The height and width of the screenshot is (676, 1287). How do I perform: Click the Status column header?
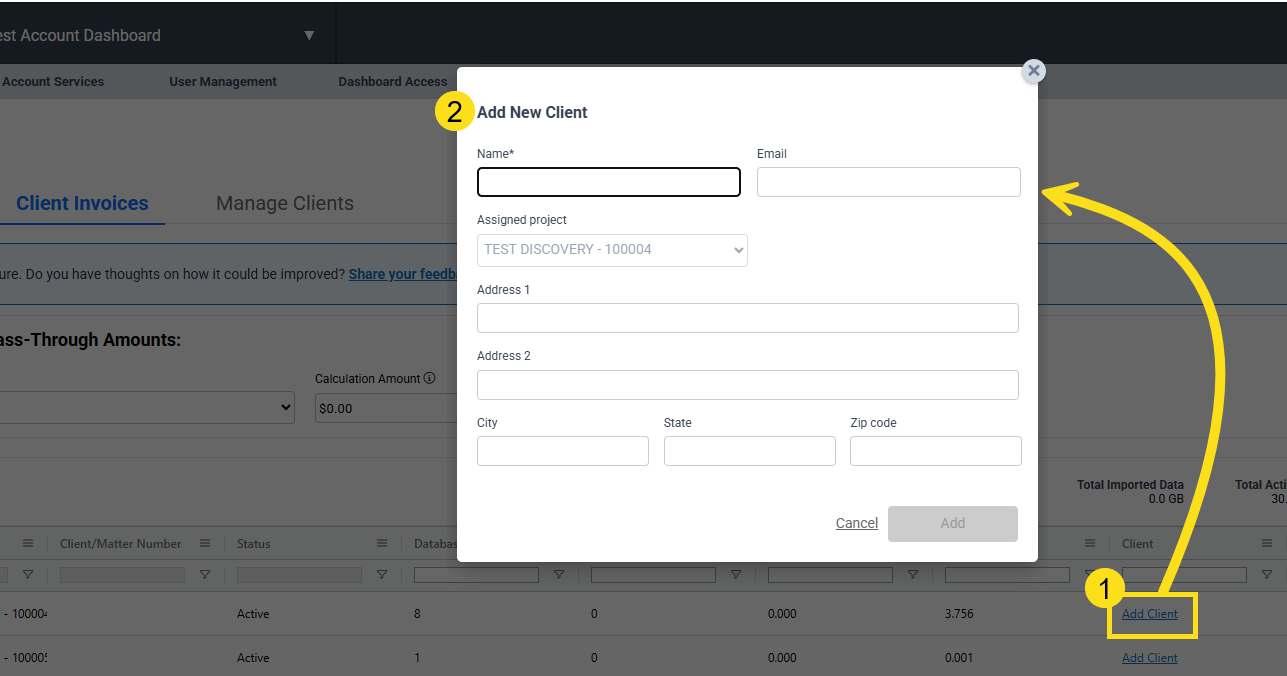coord(254,544)
